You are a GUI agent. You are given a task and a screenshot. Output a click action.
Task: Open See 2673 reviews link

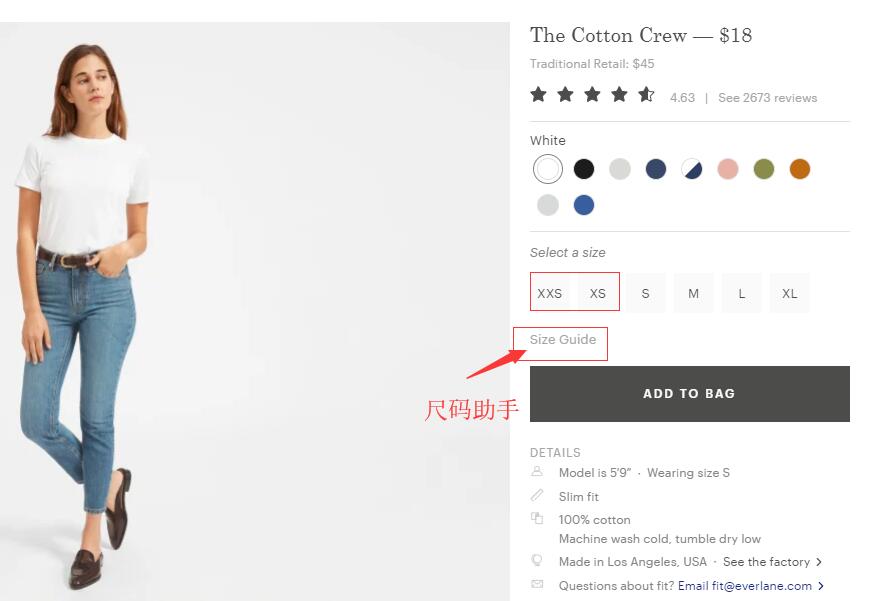click(x=767, y=98)
